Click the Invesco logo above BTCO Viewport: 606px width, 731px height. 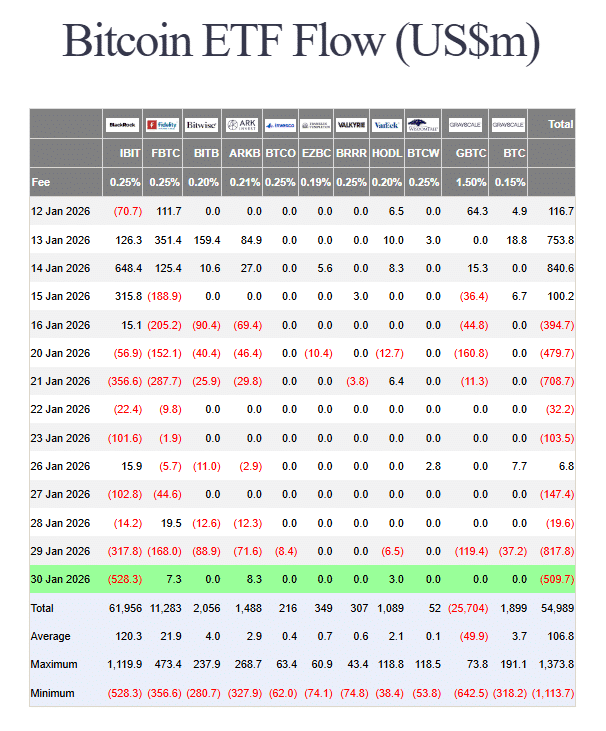281,125
